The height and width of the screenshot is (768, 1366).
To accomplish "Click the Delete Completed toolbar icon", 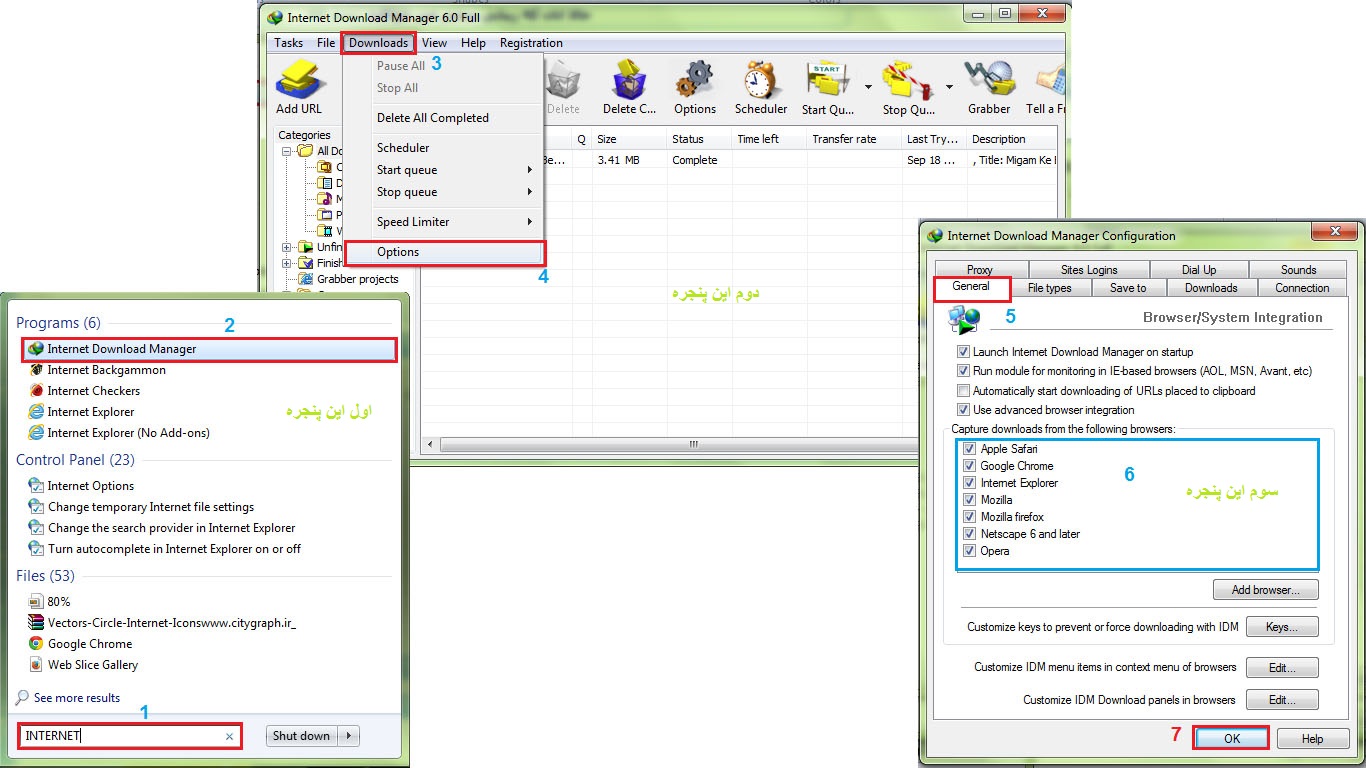I will (x=630, y=79).
